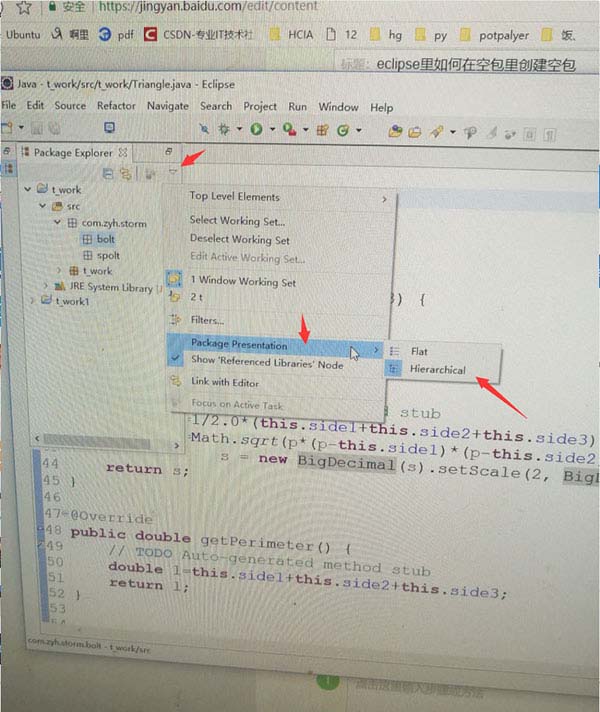Open the dropdown beside the Run Last Tool icon

coord(306,130)
